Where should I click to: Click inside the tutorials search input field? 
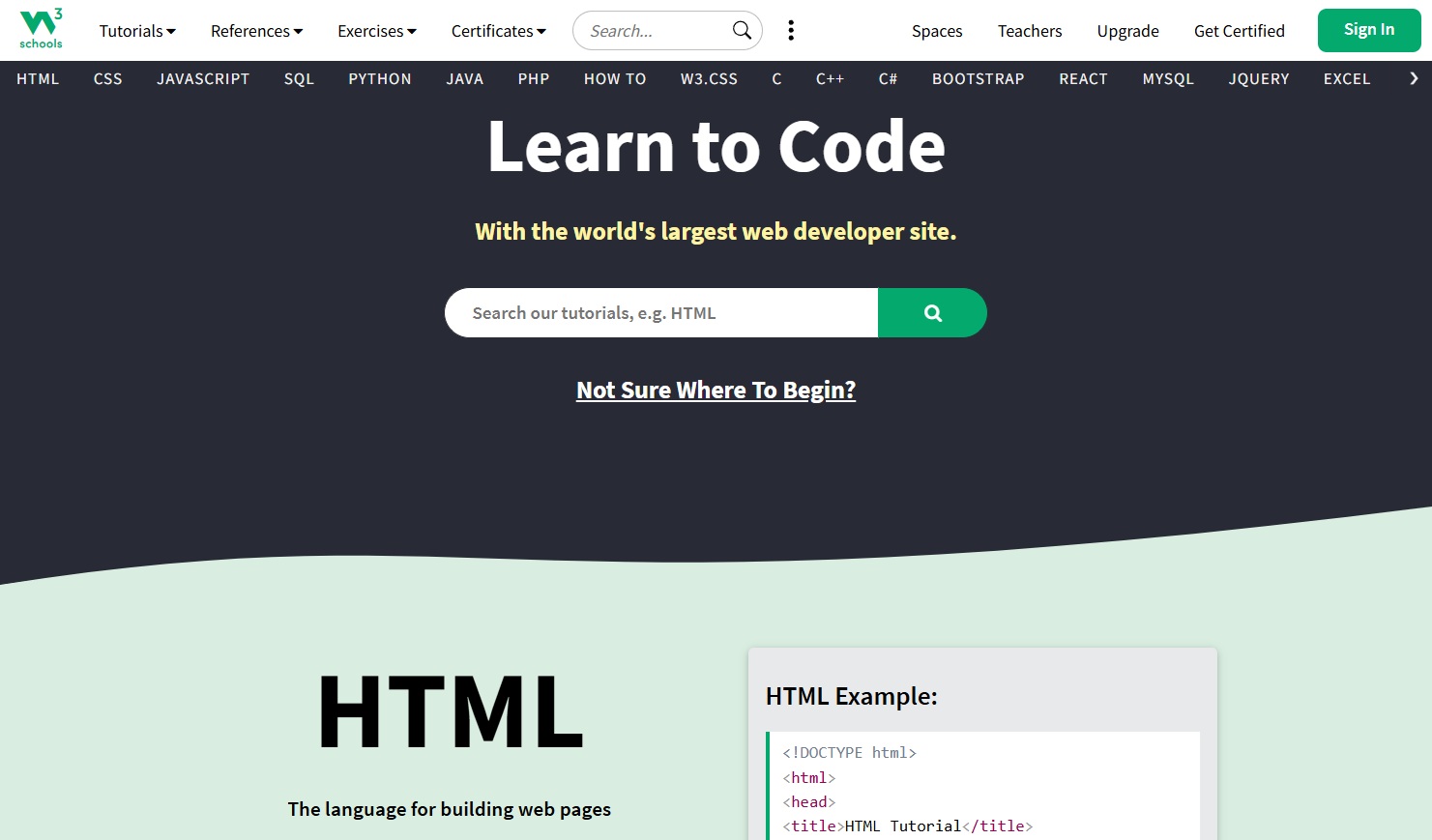pyautogui.click(x=660, y=312)
